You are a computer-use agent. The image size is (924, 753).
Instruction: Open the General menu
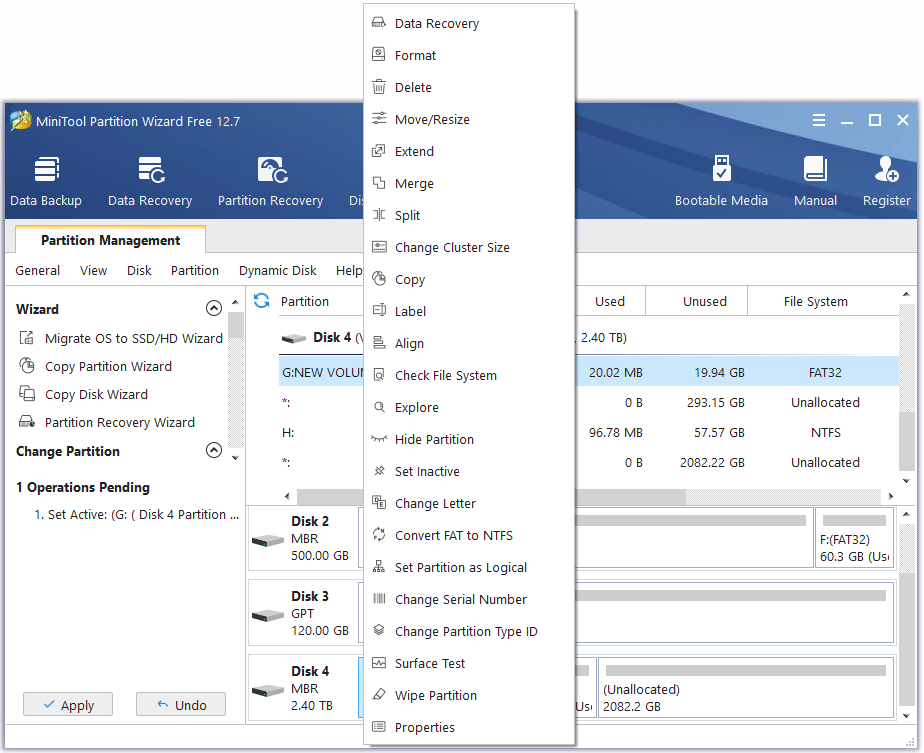[x=38, y=270]
